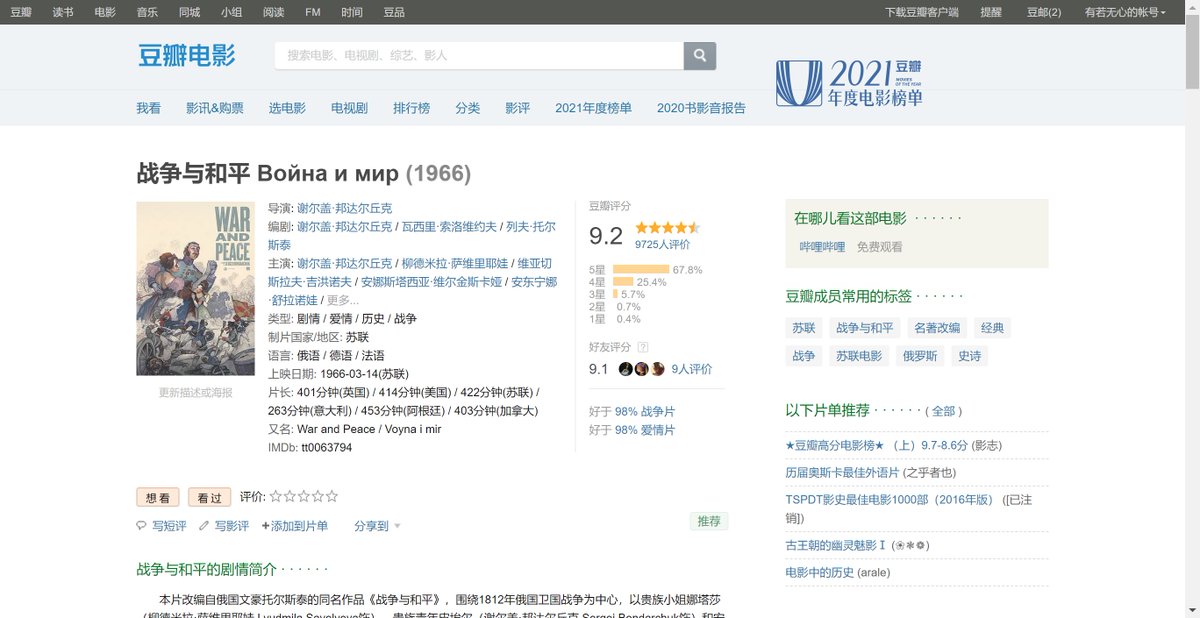Viewport: 1200px width, 618px height.
Task: Click the speech bubble icon for 写短评
Action: pyautogui.click(x=141, y=525)
